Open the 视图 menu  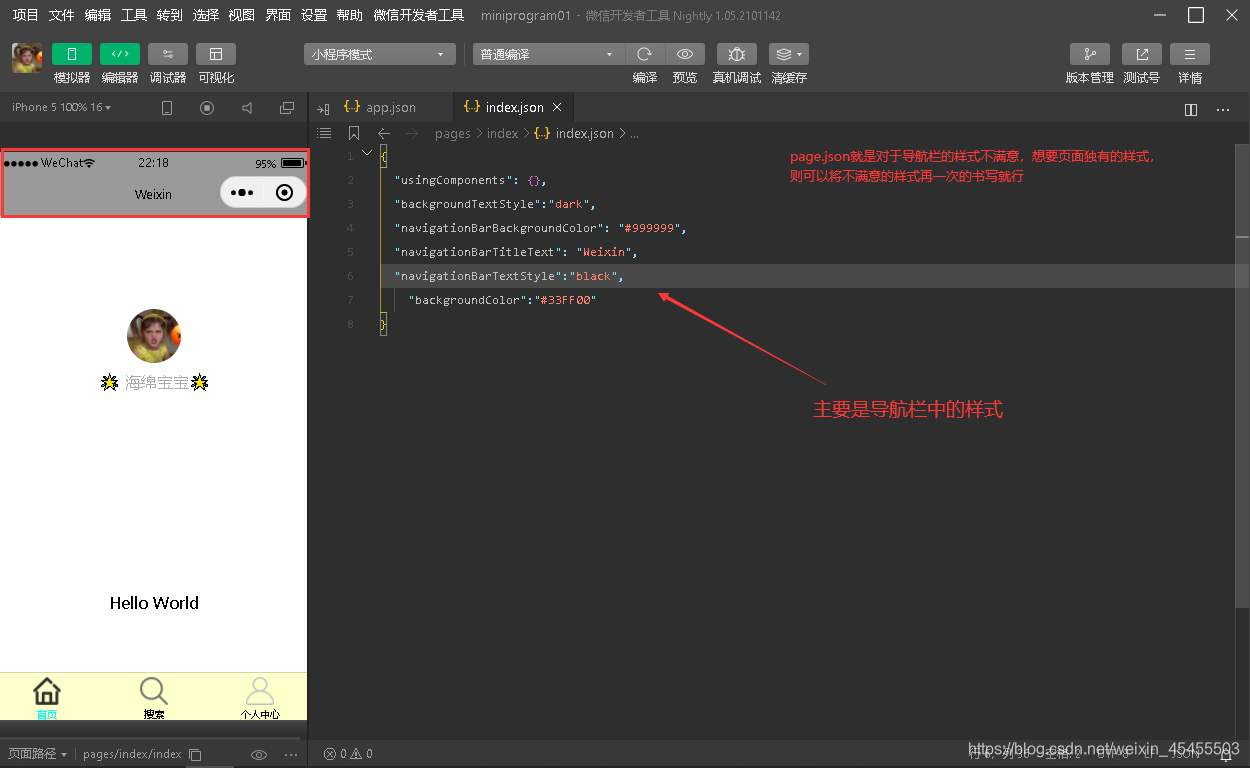(x=242, y=15)
